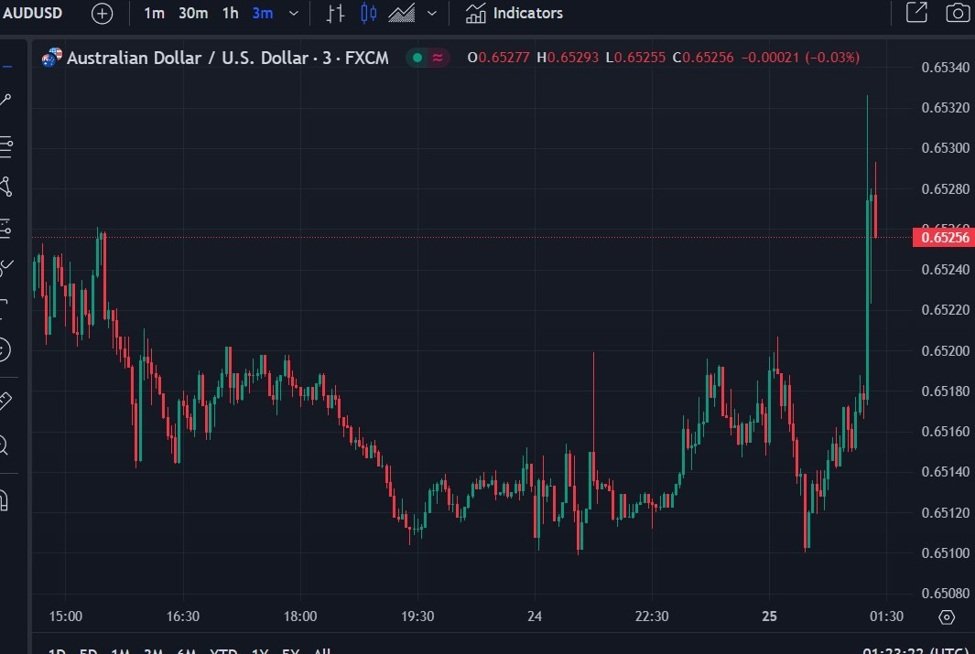Select the zoom in magnifier tool
Viewport: 975px width, 654px height.
coord(5,445)
